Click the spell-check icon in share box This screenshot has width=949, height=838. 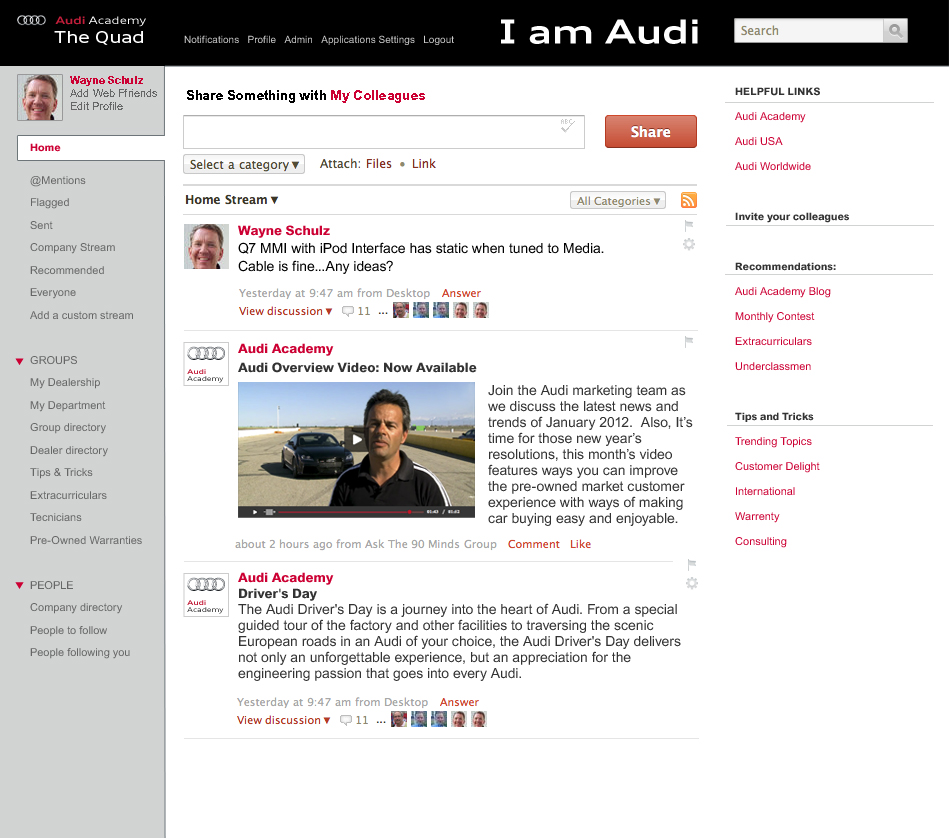pyautogui.click(x=567, y=125)
